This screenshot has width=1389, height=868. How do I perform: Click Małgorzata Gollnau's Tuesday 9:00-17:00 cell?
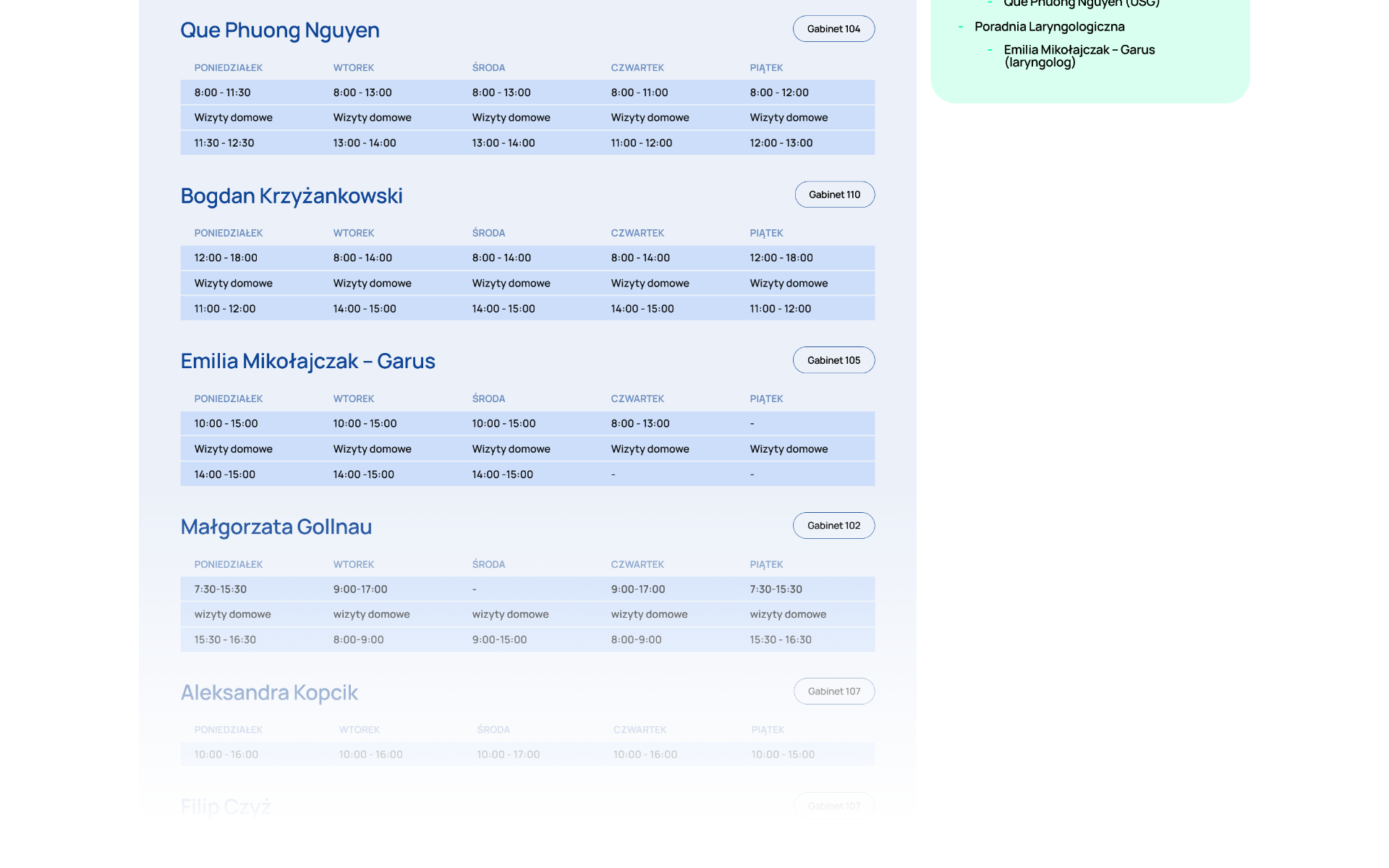pyautogui.click(x=360, y=590)
